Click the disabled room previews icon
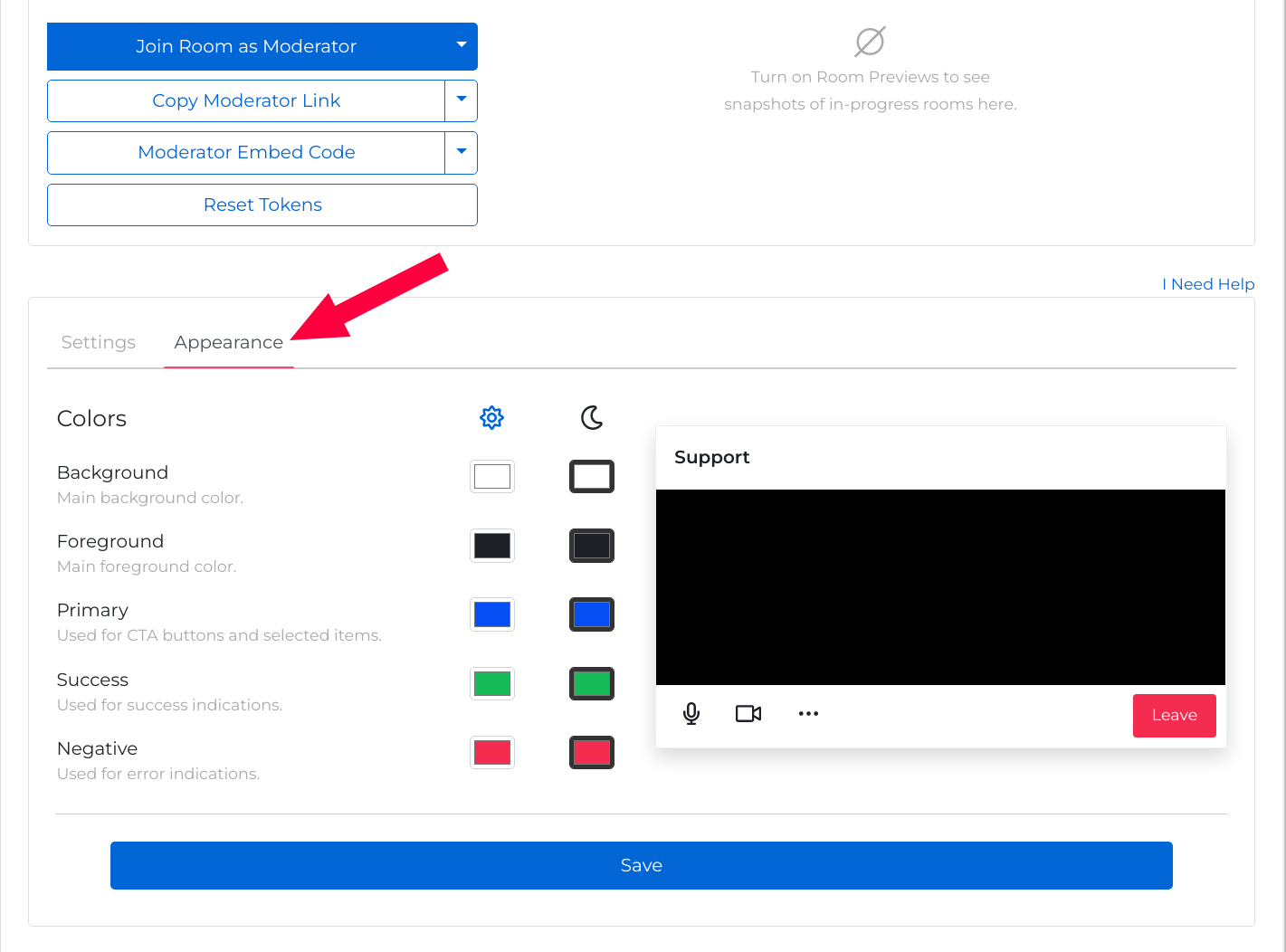Screen dimensions: 1286x952 coord(869,41)
